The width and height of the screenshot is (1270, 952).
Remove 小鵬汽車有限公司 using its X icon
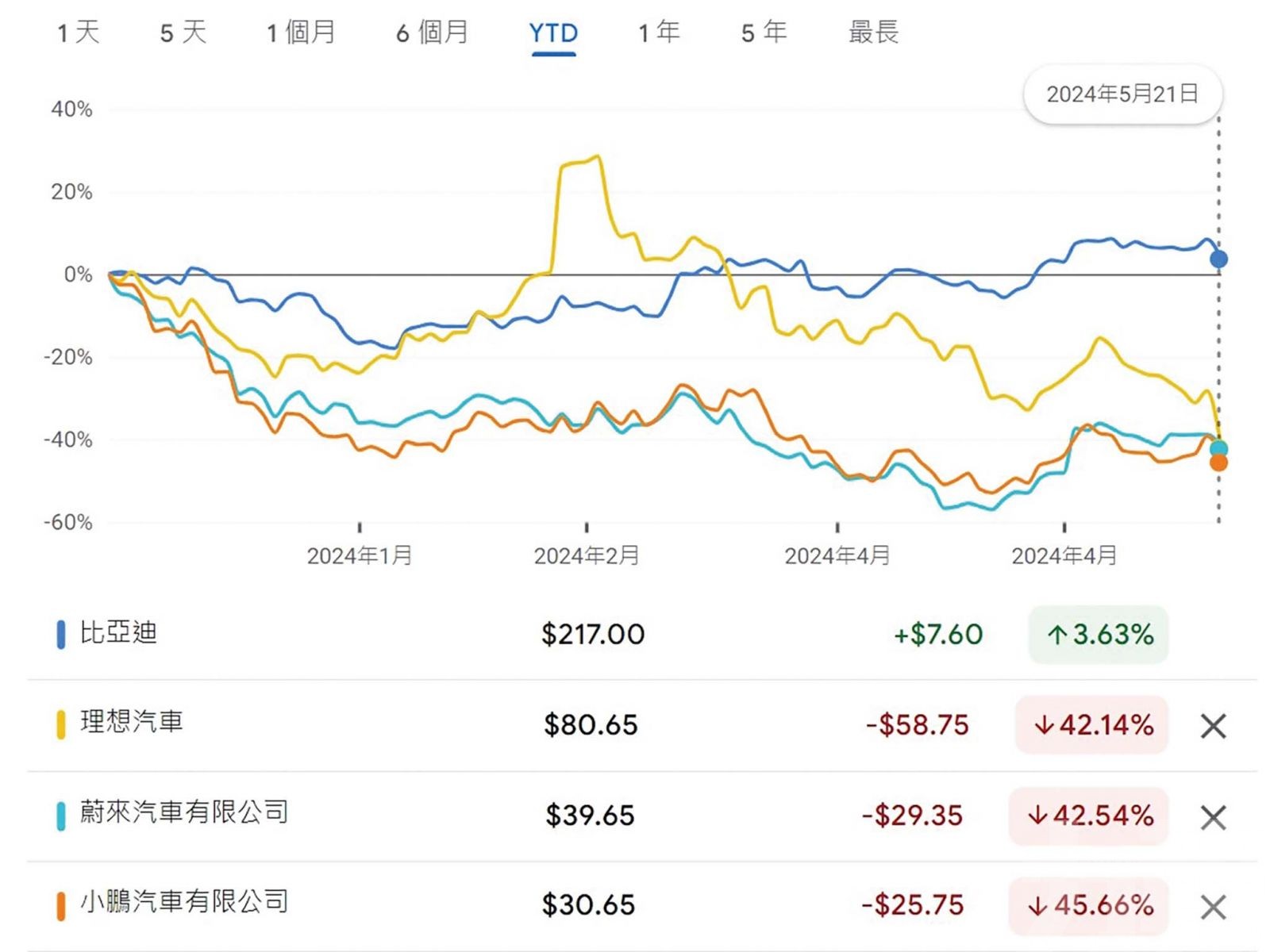1213,907
